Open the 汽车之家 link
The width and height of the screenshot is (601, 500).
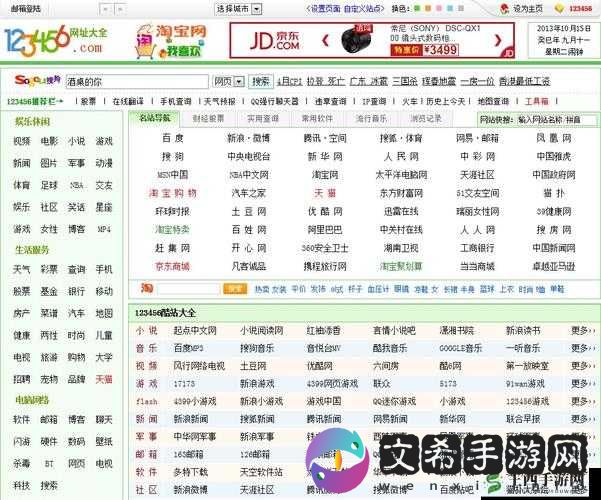click(x=248, y=193)
